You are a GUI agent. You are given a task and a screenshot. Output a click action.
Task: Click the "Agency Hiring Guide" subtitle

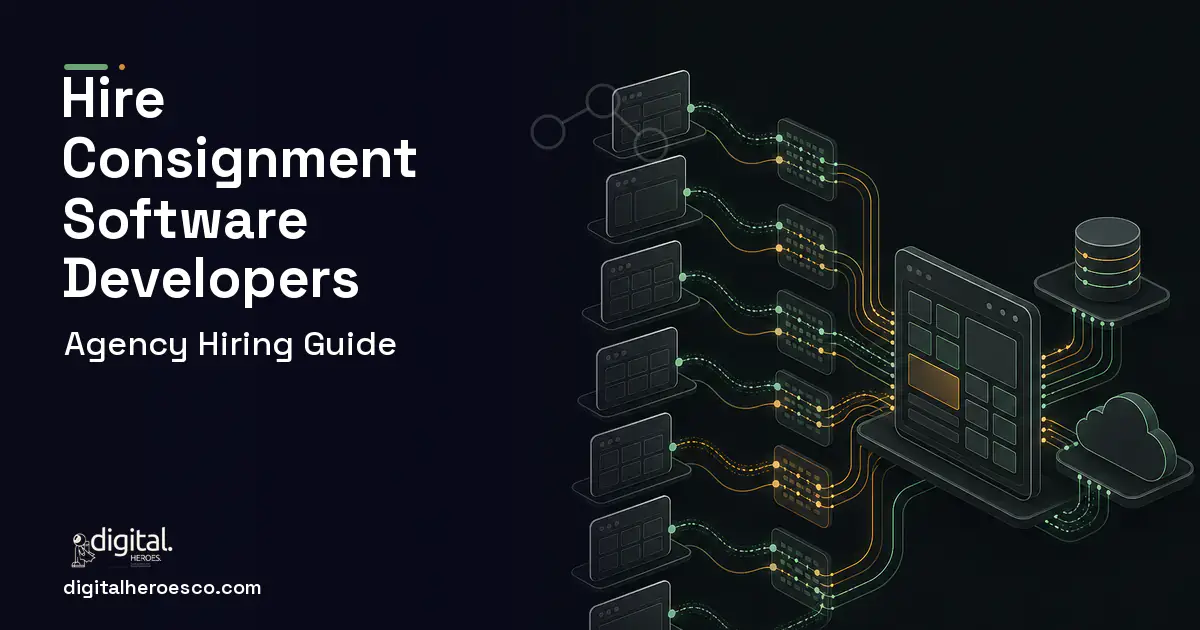pyautogui.click(x=230, y=345)
